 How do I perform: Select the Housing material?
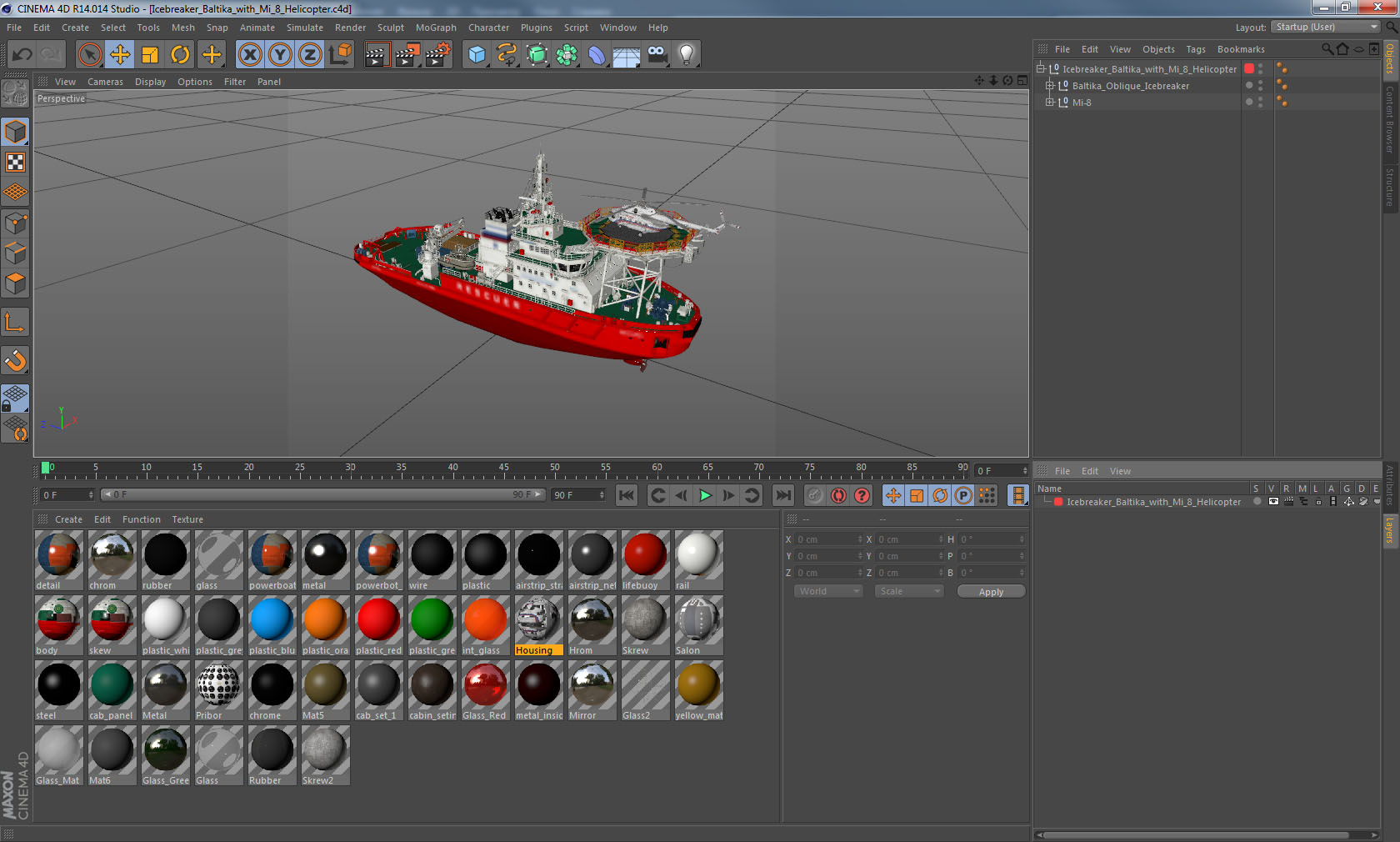point(539,625)
